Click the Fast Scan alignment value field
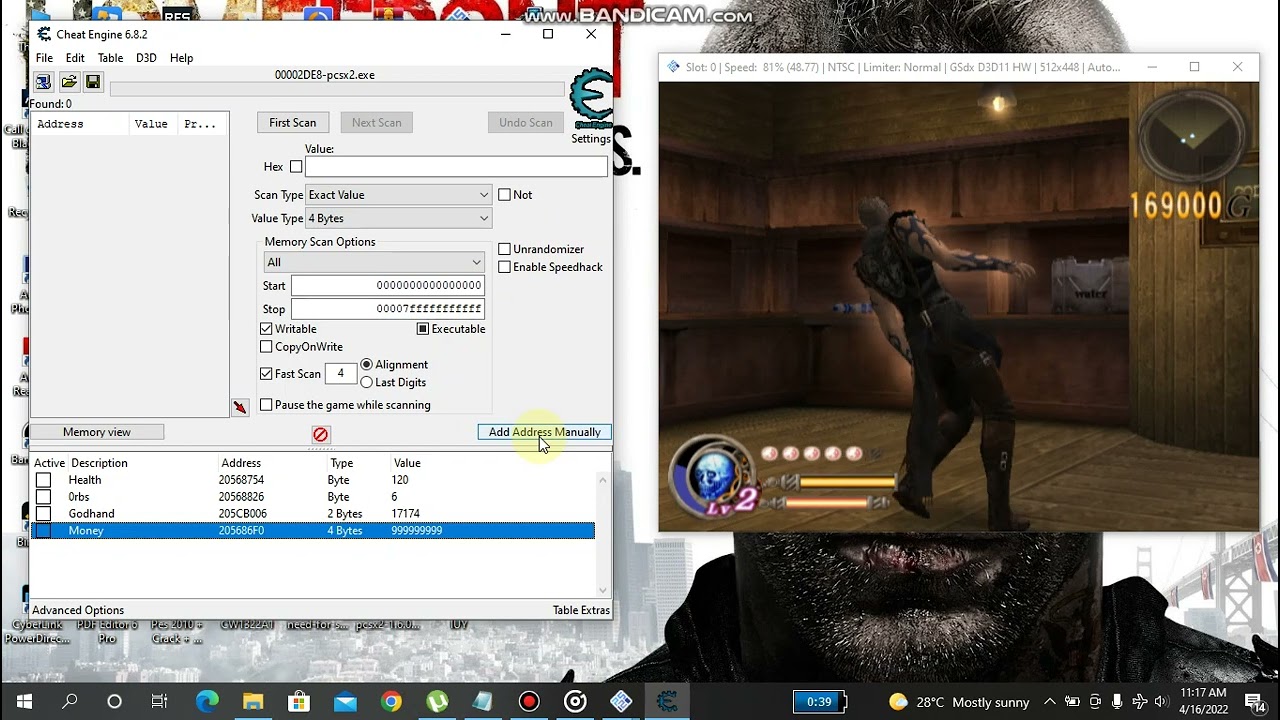Viewport: 1280px width, 720px height. [x=341, y=374]
